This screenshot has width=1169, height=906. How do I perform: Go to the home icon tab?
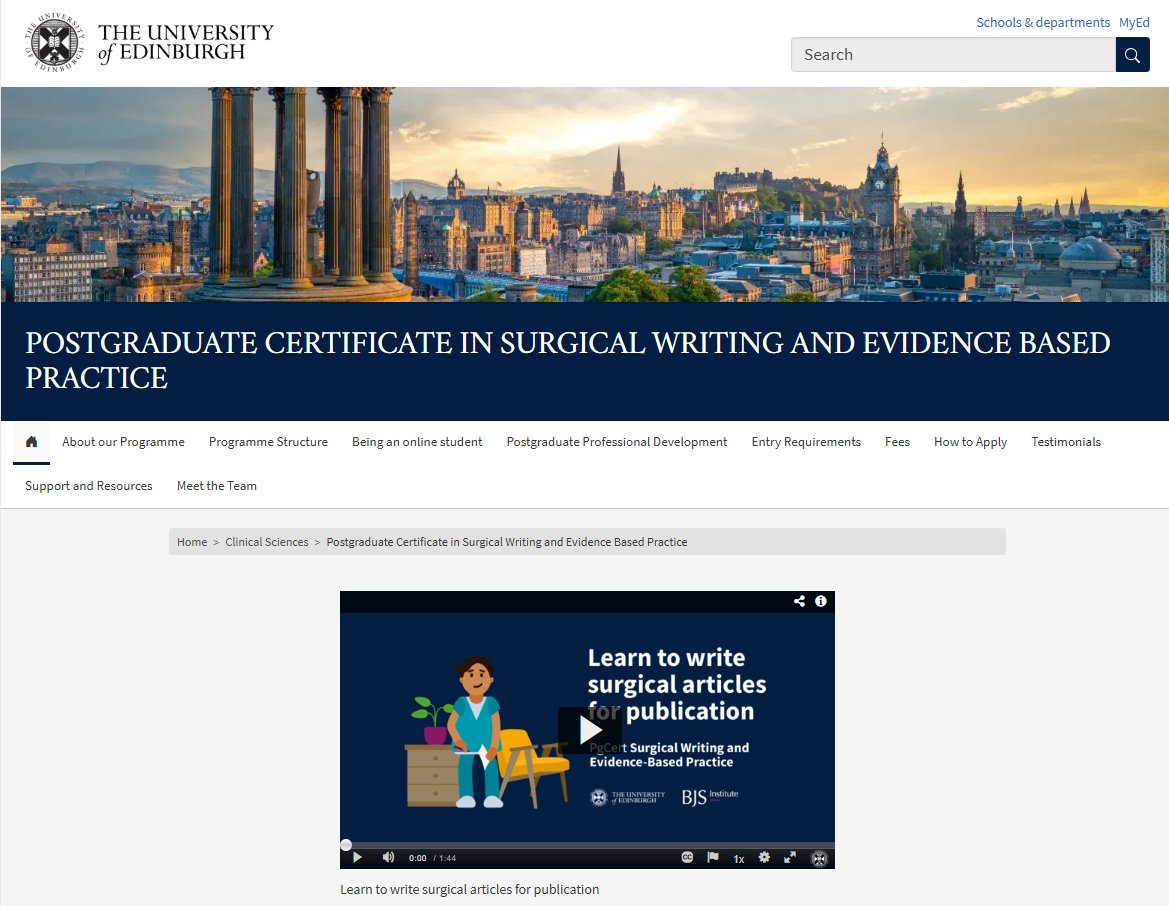click(x=31, y=441)
